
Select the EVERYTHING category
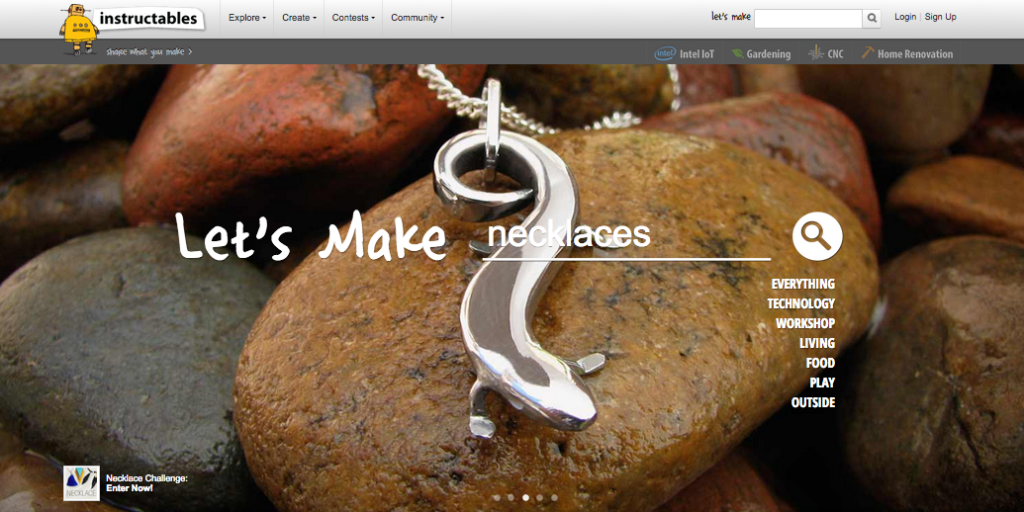tap(803, 284)
